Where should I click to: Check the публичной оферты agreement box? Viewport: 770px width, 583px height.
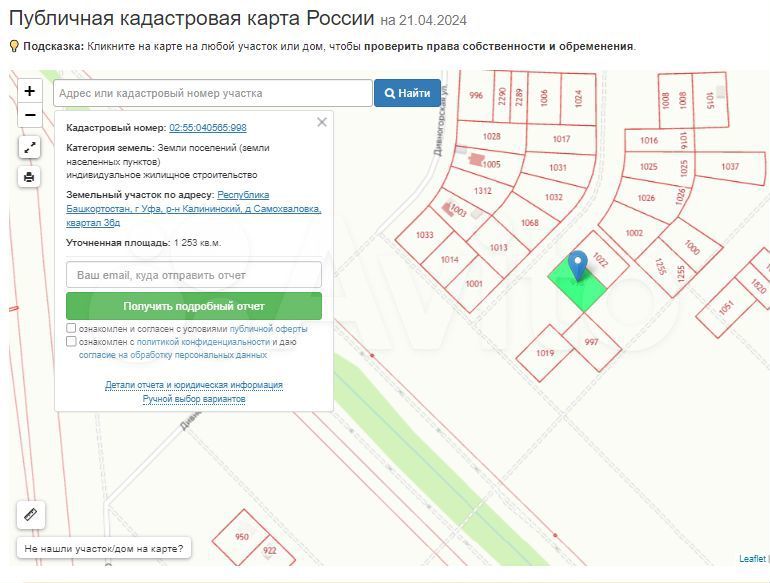click(x=71, y=328)
